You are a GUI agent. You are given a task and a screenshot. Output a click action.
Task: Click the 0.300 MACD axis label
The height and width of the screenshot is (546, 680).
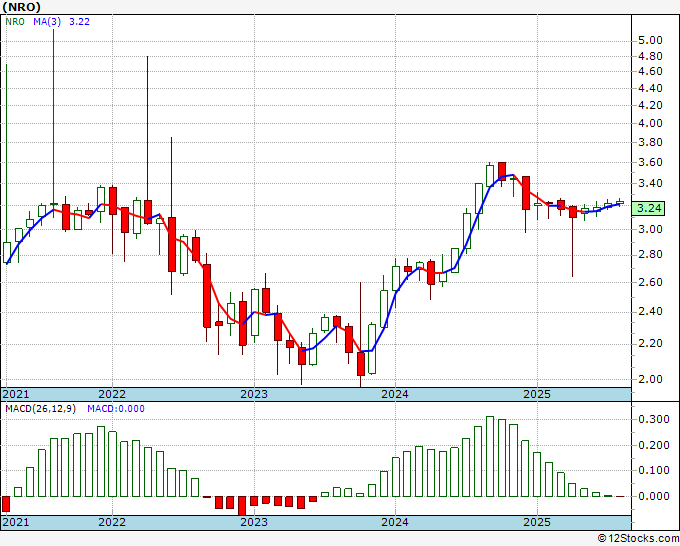[654, 419]
